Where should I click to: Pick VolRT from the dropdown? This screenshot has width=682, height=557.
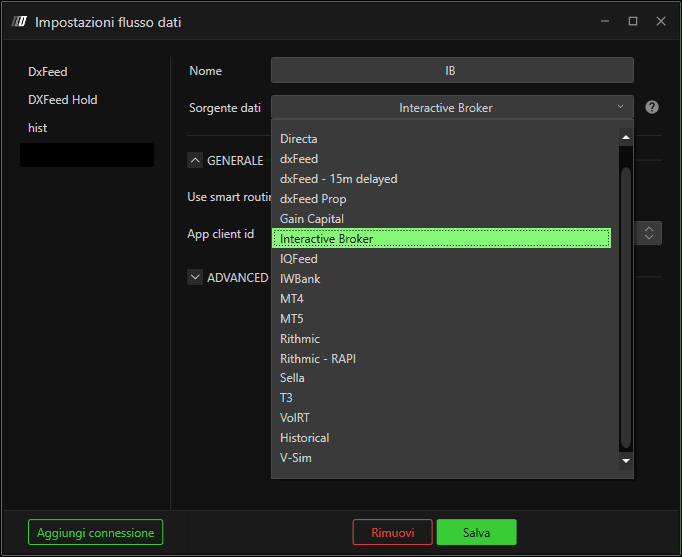coord(441,418)
